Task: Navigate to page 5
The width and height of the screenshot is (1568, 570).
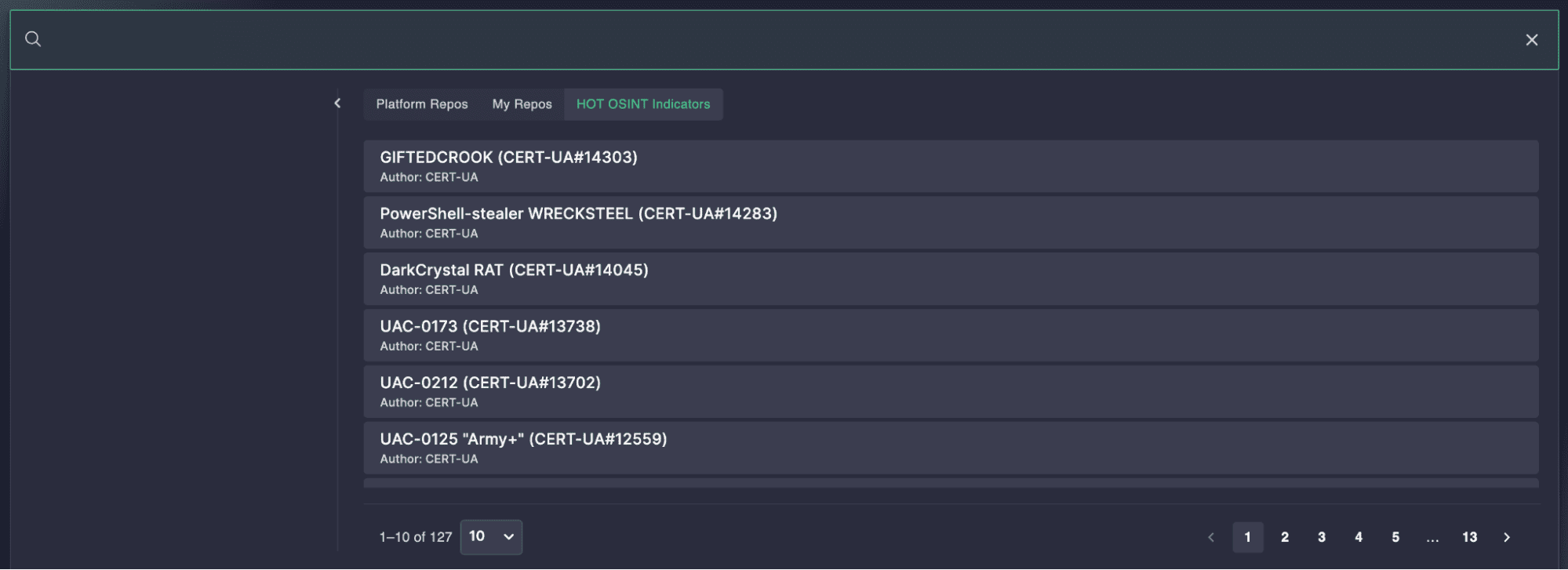Action: [x=1395, y=537]
